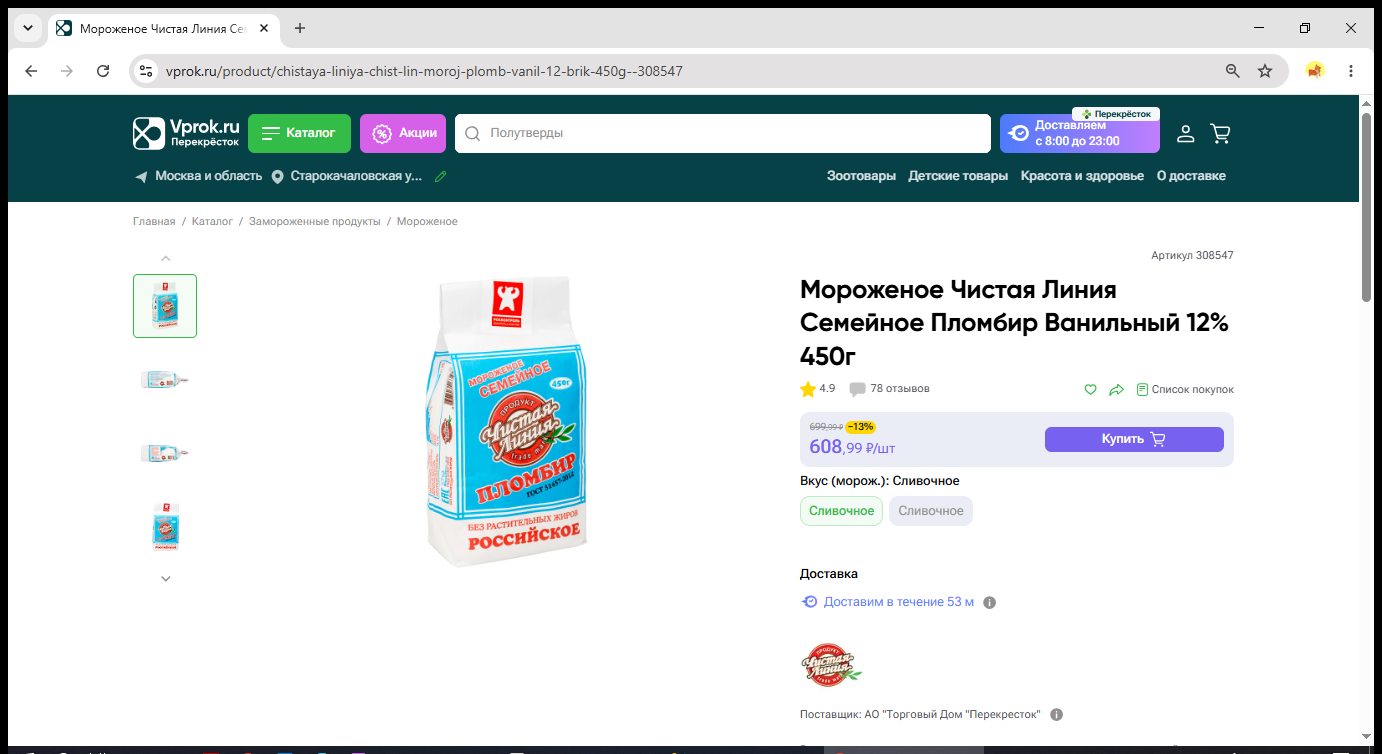The image size is (1382, 754).
Task: Click the pencil icon to edit address
Action: (x=440, y=176)
